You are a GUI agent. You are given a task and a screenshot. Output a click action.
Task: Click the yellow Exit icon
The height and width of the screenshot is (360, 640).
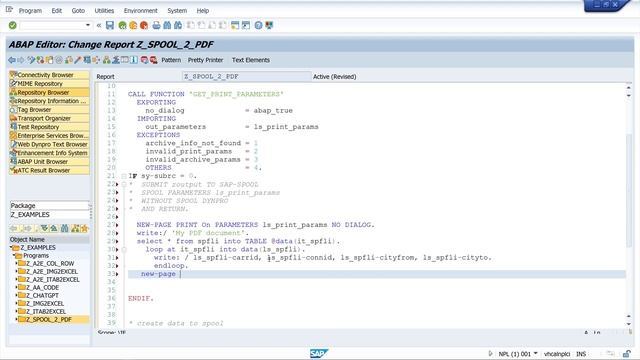(x=133, y=25)
